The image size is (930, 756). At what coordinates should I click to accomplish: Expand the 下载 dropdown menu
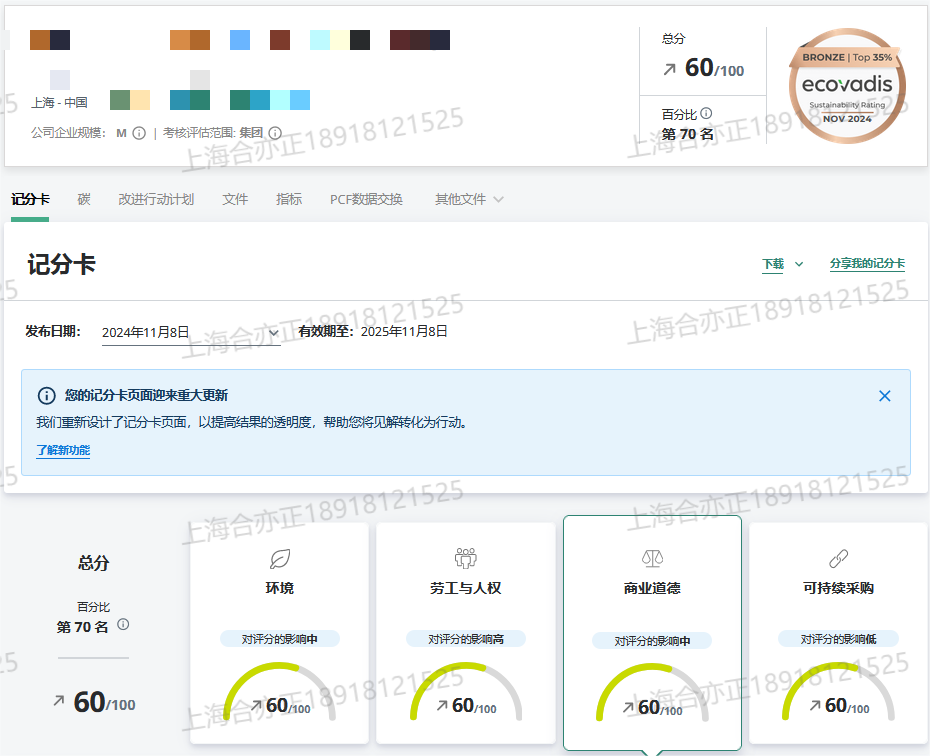point(782,264)
